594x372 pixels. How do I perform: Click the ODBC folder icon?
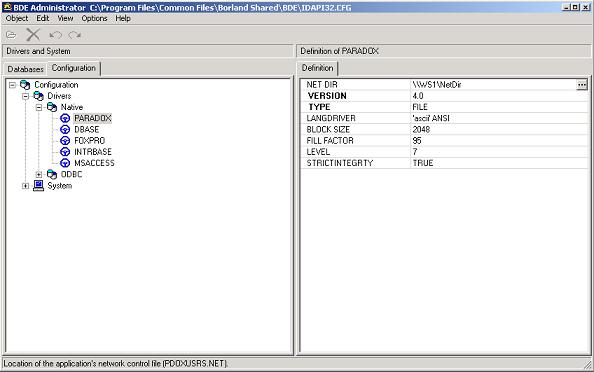[52, 174]
